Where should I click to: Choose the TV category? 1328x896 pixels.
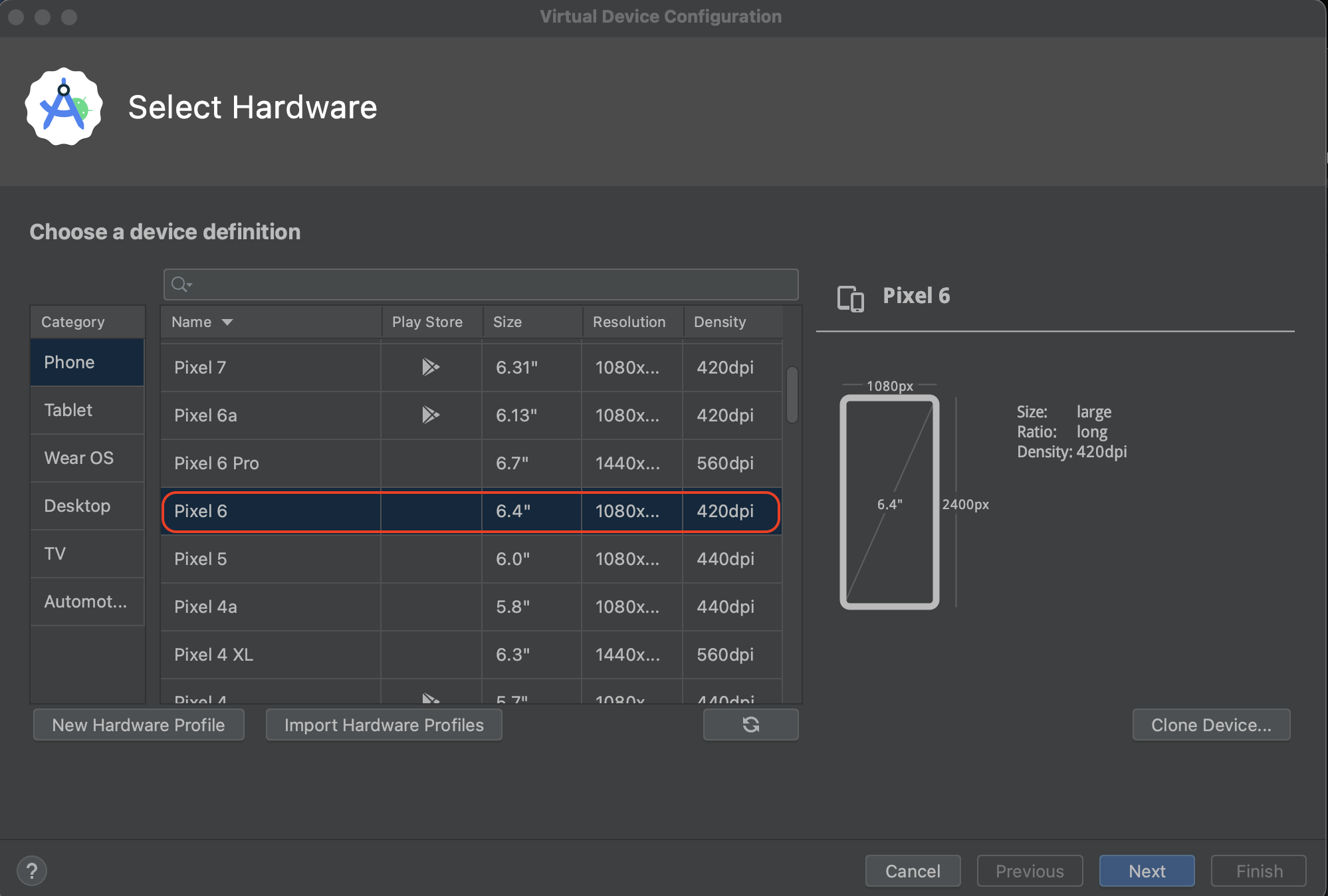55,554
